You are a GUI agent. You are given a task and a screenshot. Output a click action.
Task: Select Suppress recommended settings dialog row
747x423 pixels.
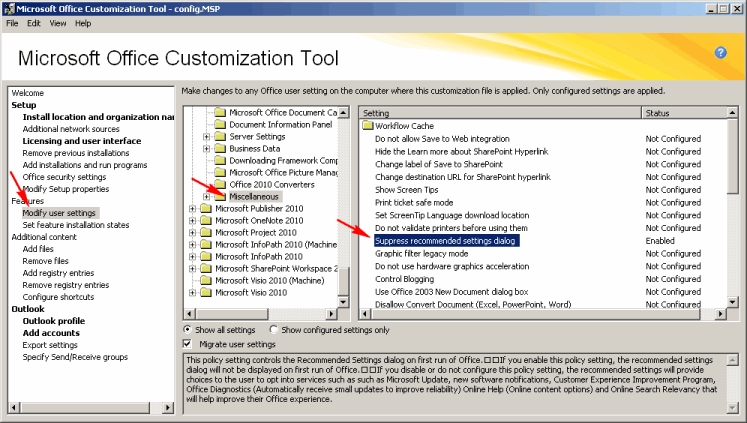[x=446, y=241]
